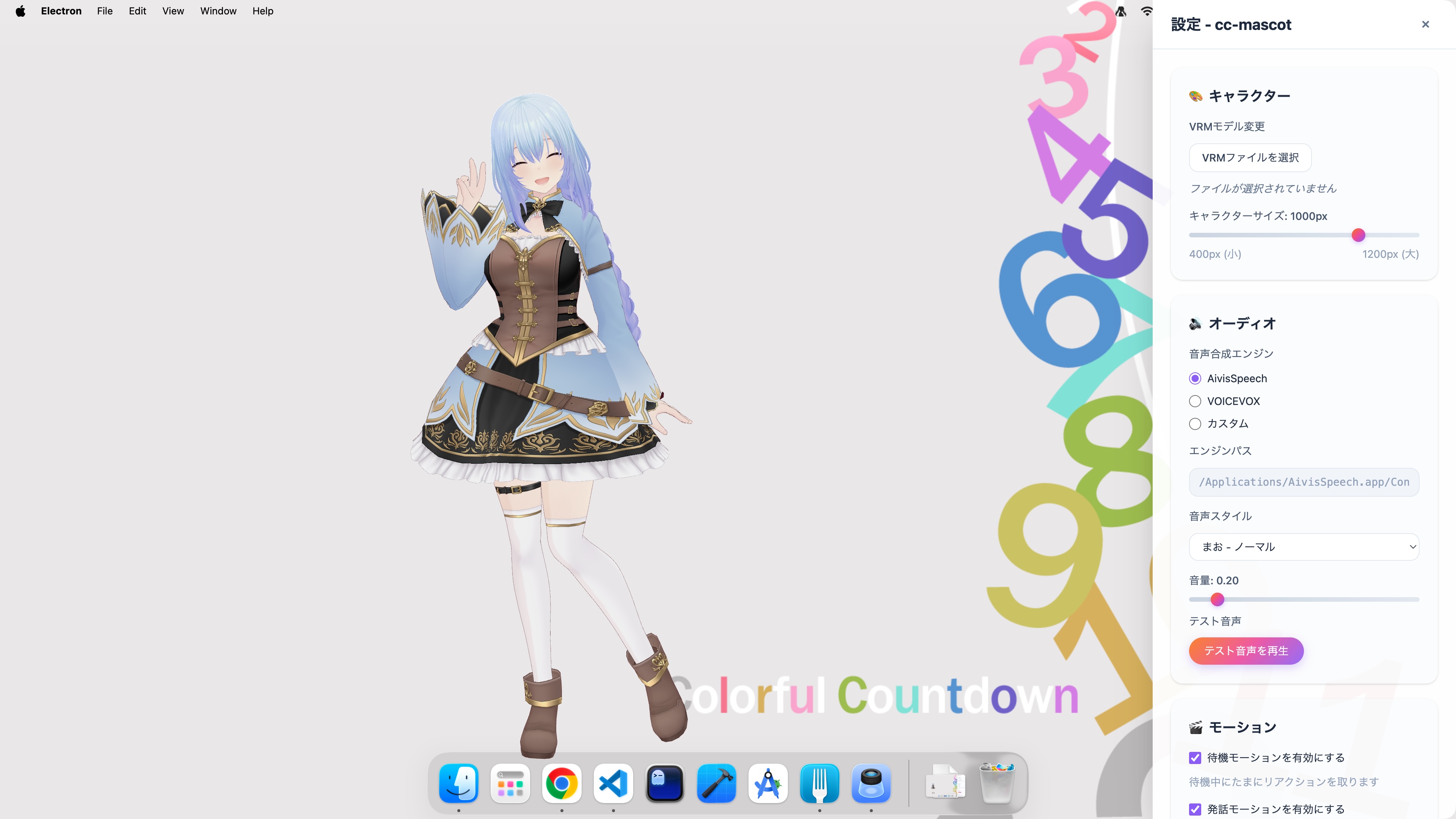Click the ファイルが選択されていません status text
1456x819 pixels.
point(1263,188)
